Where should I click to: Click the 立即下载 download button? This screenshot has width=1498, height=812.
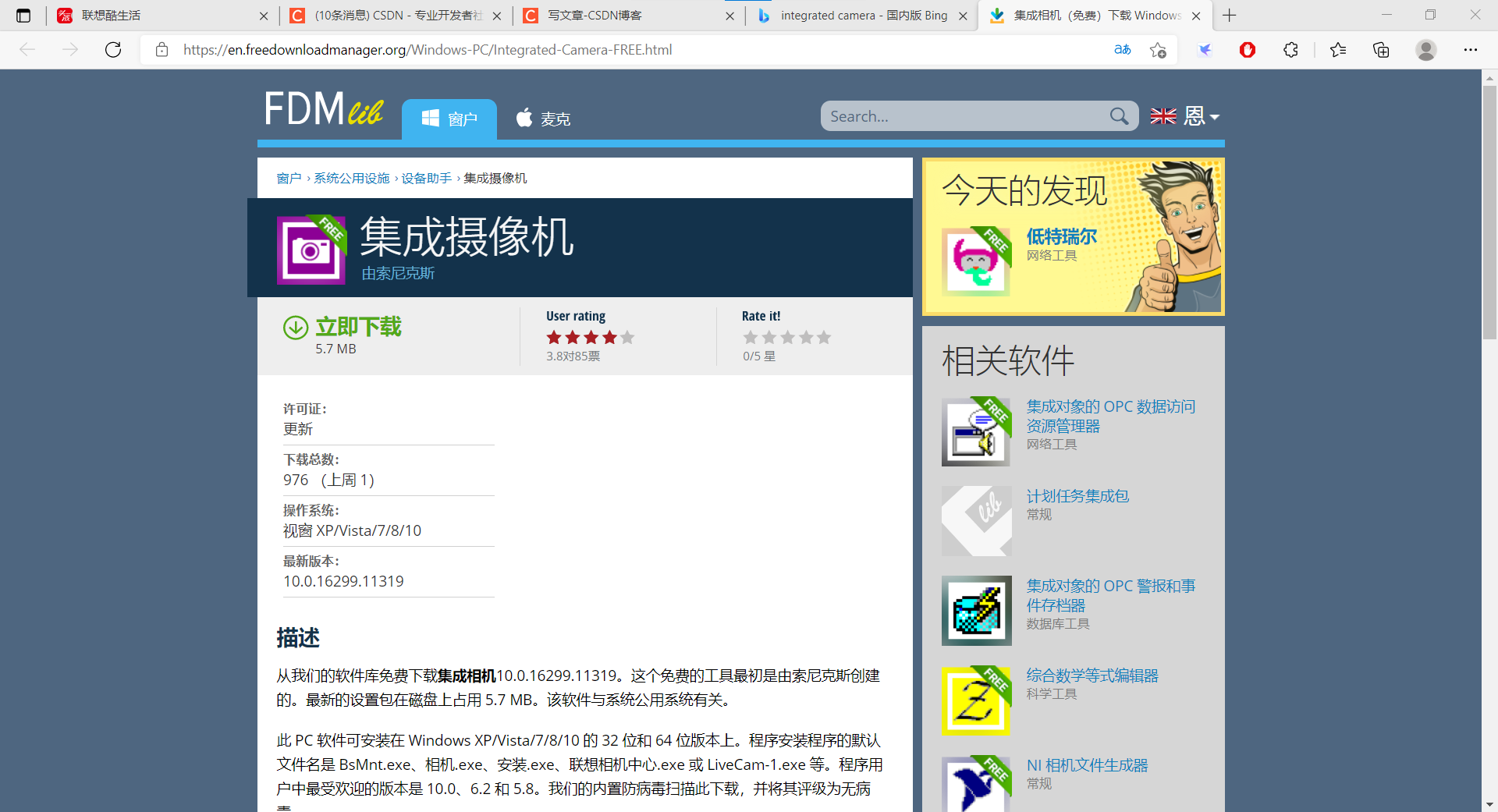click(x=358, y=326)
